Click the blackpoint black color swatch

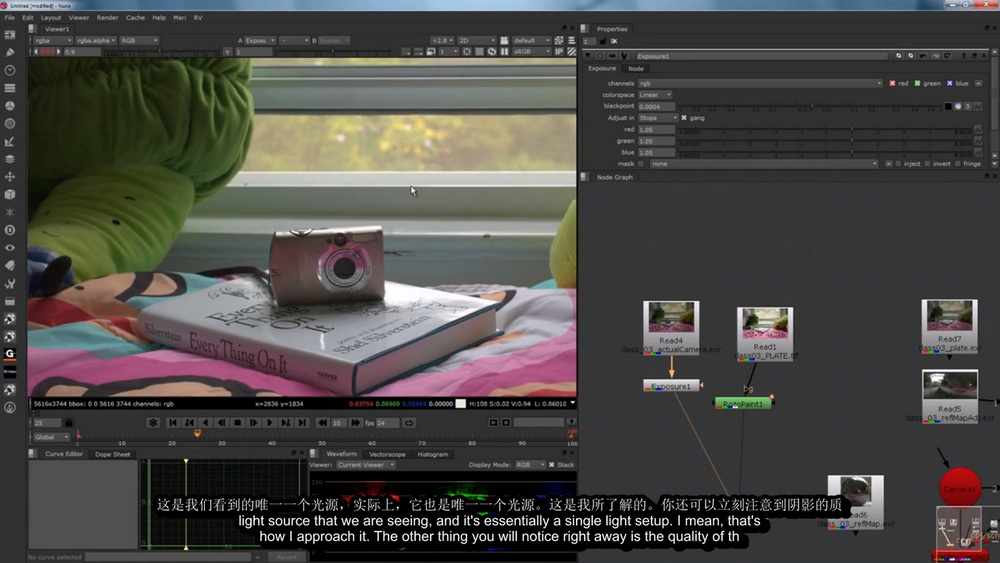pos(948,106)
